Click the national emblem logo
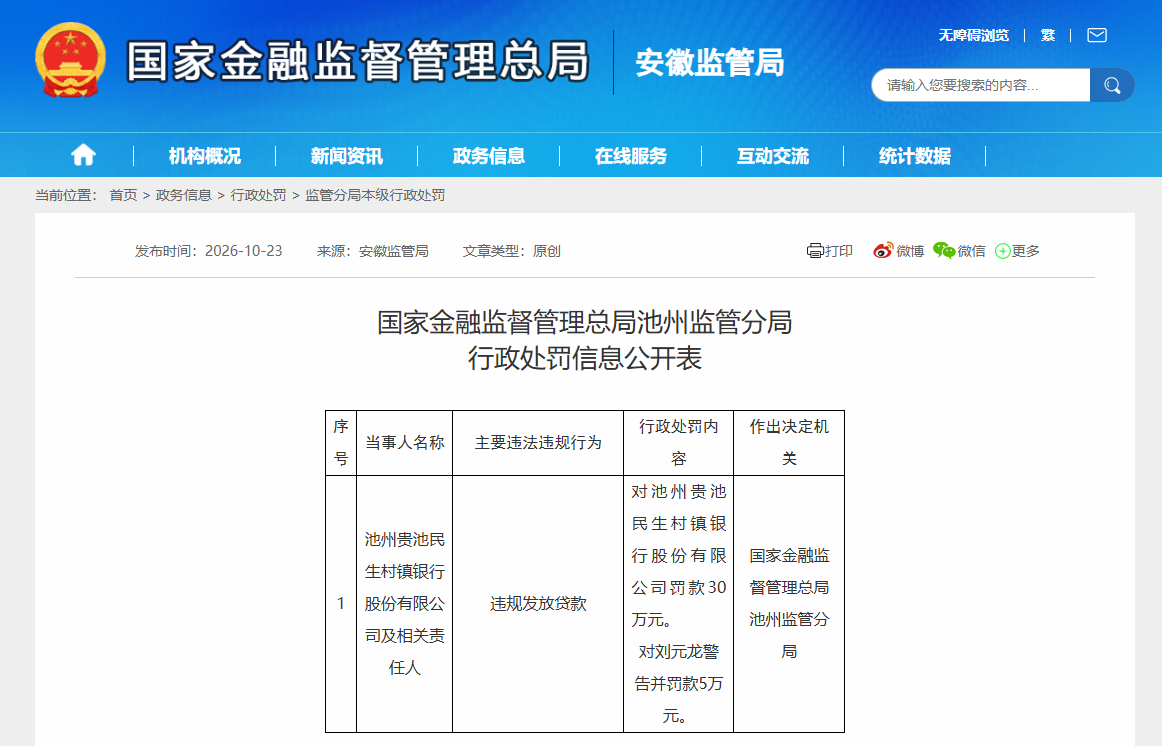Viewport: 1162px width, 746px height. [70, 60]
